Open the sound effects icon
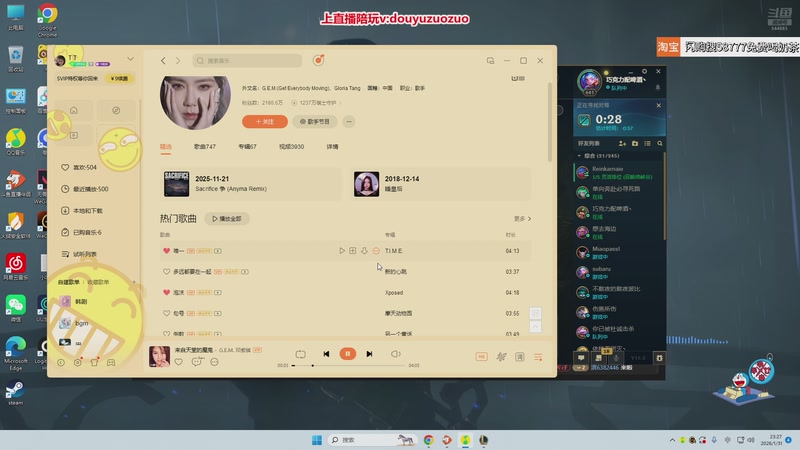The height and width of the screenshot is (450, 800). (x=501, y=357)
